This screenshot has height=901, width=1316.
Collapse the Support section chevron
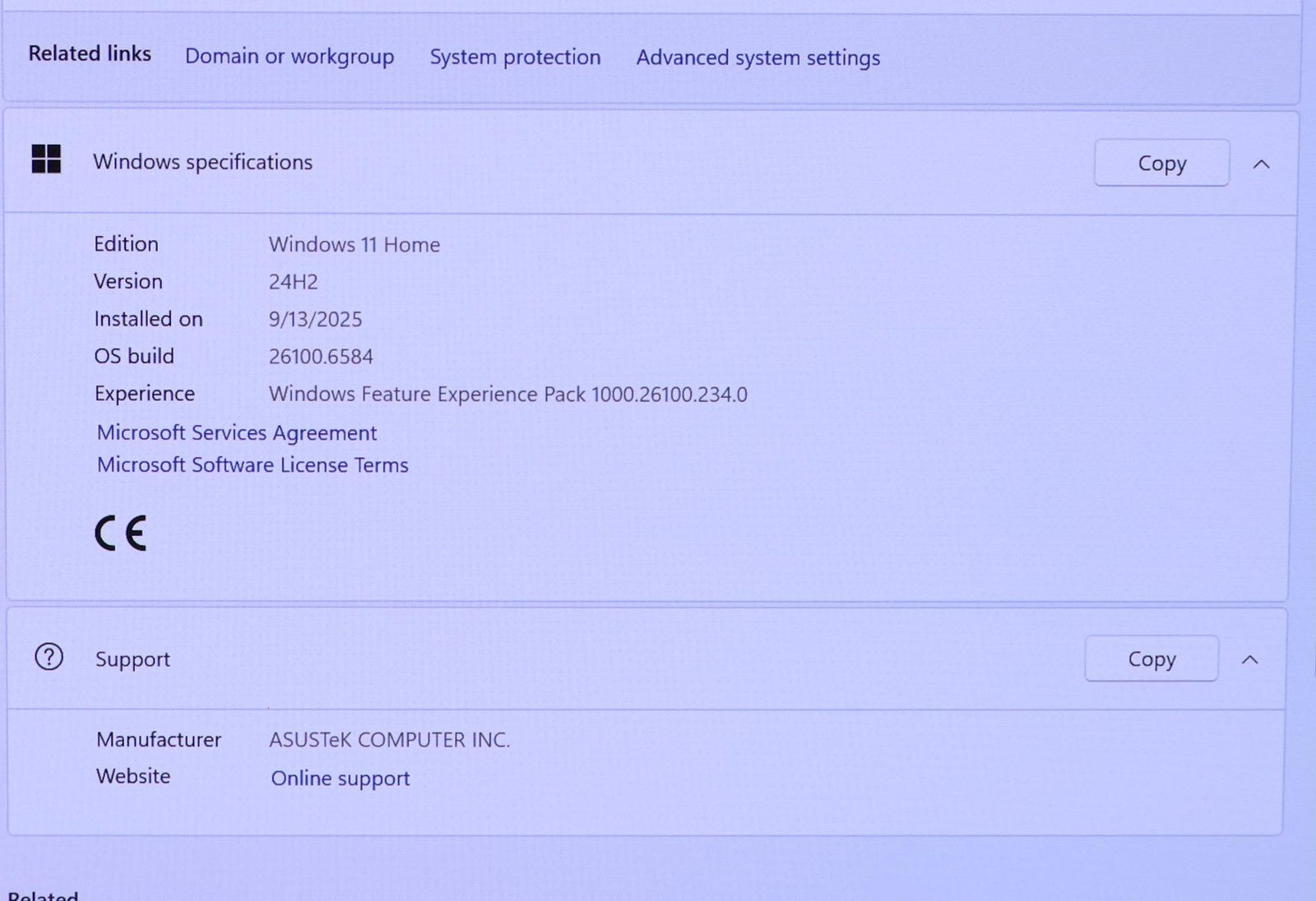1249,659
